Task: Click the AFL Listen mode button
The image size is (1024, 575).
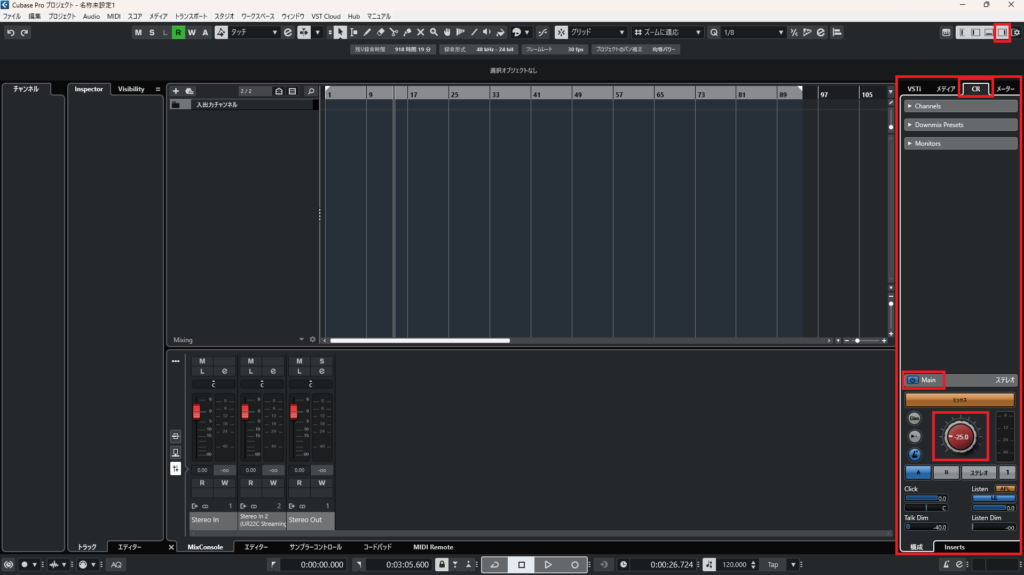Action: coord(1004,489)
